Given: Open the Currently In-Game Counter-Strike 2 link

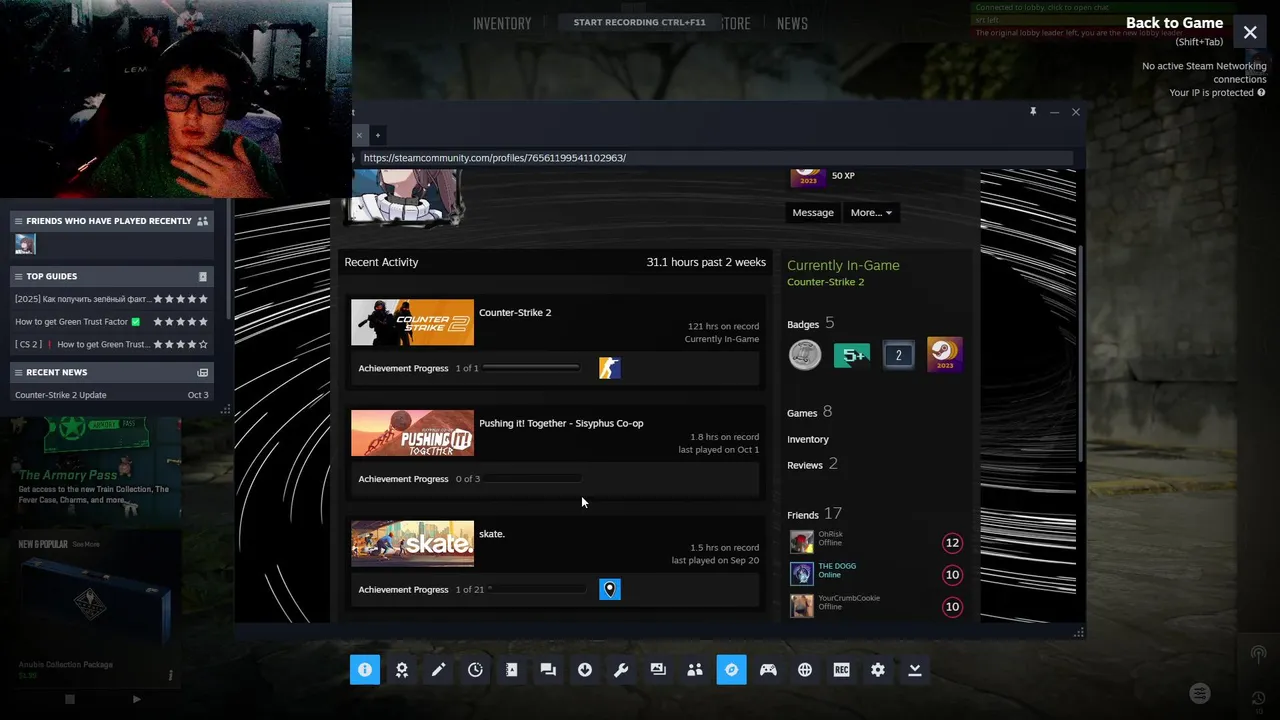Looking at the screenshot, I should coord(825,282).
